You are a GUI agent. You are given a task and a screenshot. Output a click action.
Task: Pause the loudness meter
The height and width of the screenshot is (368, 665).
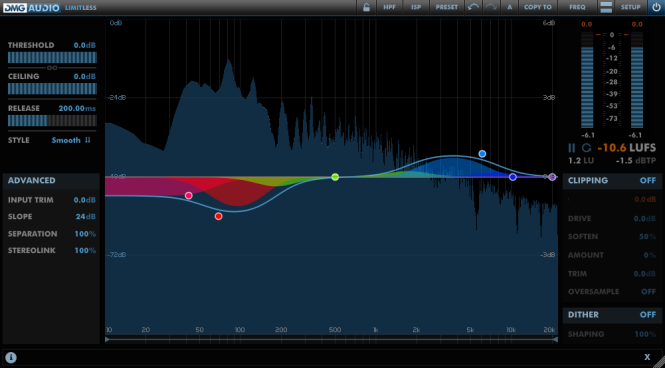(572, 148)
